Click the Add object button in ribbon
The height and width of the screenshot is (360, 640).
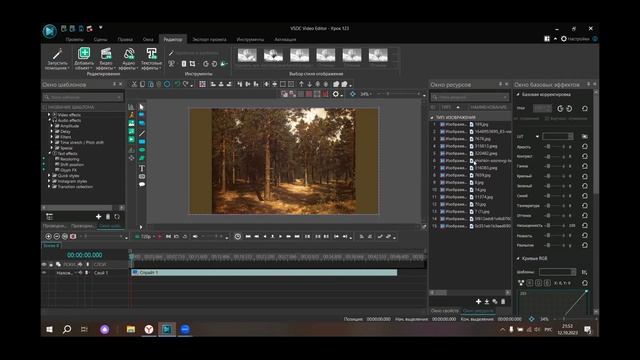(84, 59)
